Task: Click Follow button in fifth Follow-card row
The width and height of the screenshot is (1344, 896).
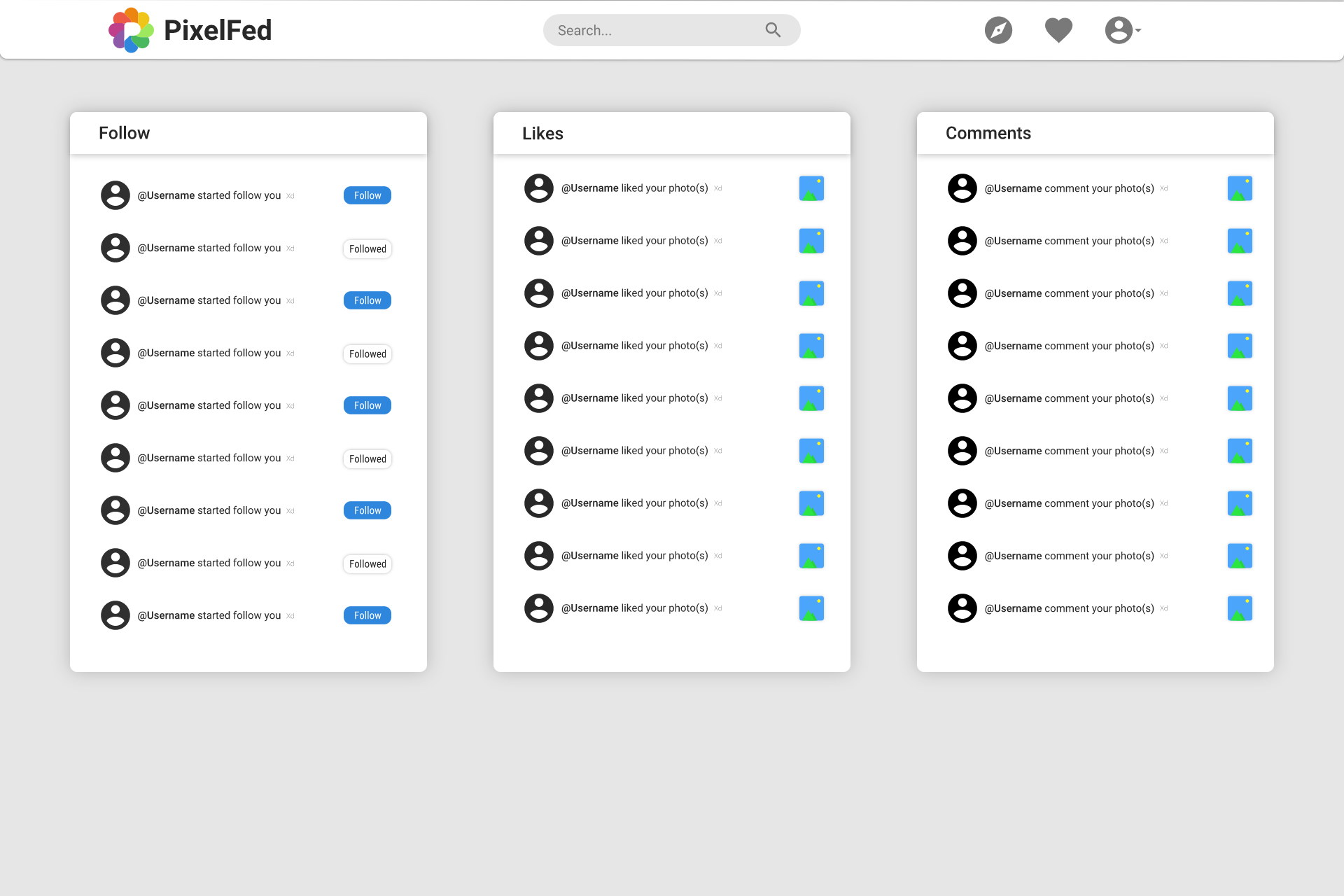Action: [x=367, y=405]
